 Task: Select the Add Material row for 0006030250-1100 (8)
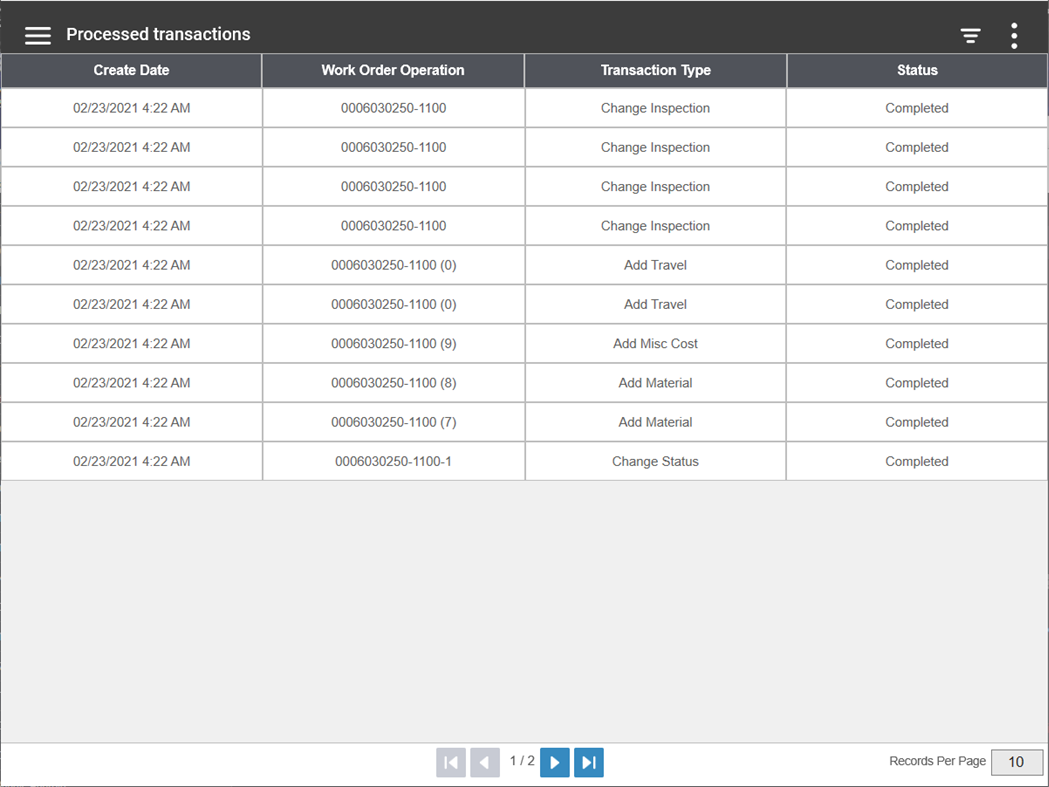655,382
